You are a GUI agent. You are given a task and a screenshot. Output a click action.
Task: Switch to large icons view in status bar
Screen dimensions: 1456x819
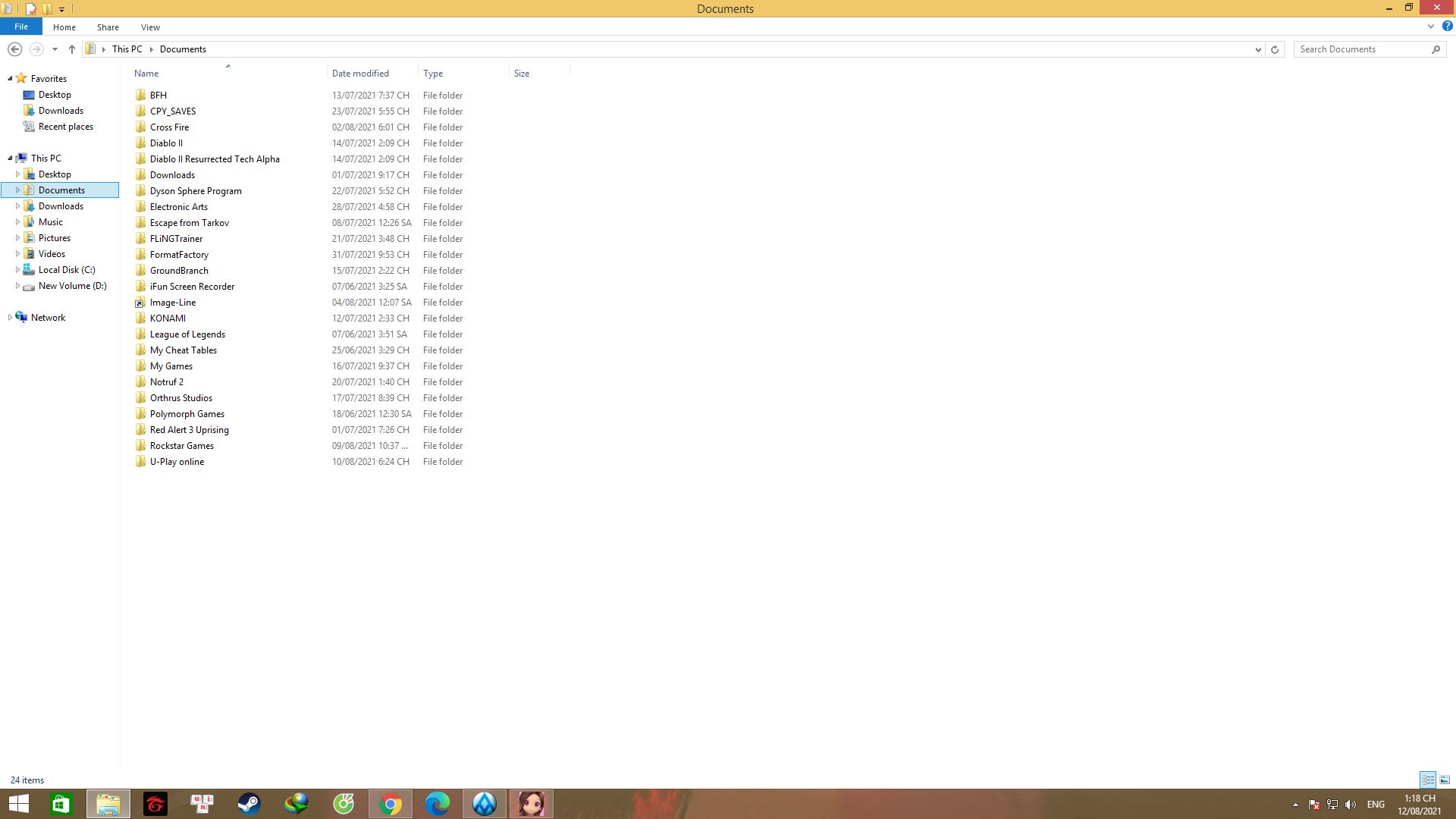pos(1445,780)
